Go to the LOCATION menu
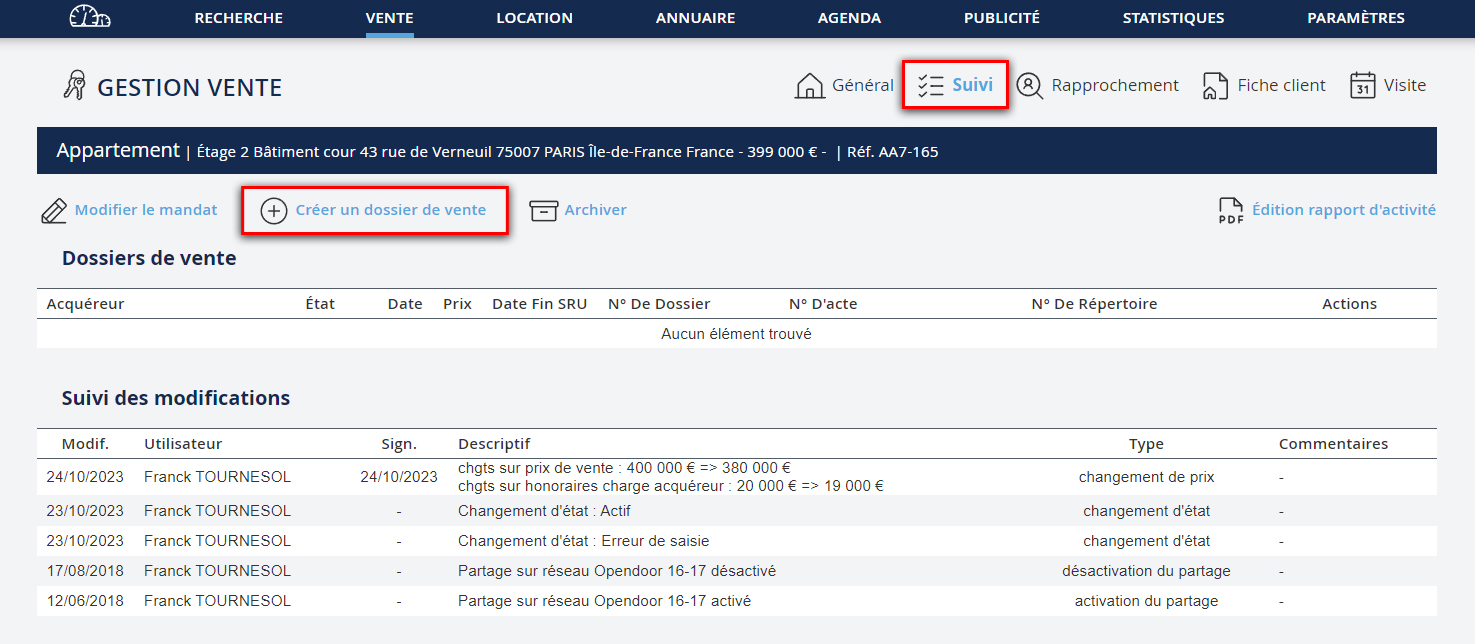Screen dimensions: 1475x644 (x=534, y=18)
